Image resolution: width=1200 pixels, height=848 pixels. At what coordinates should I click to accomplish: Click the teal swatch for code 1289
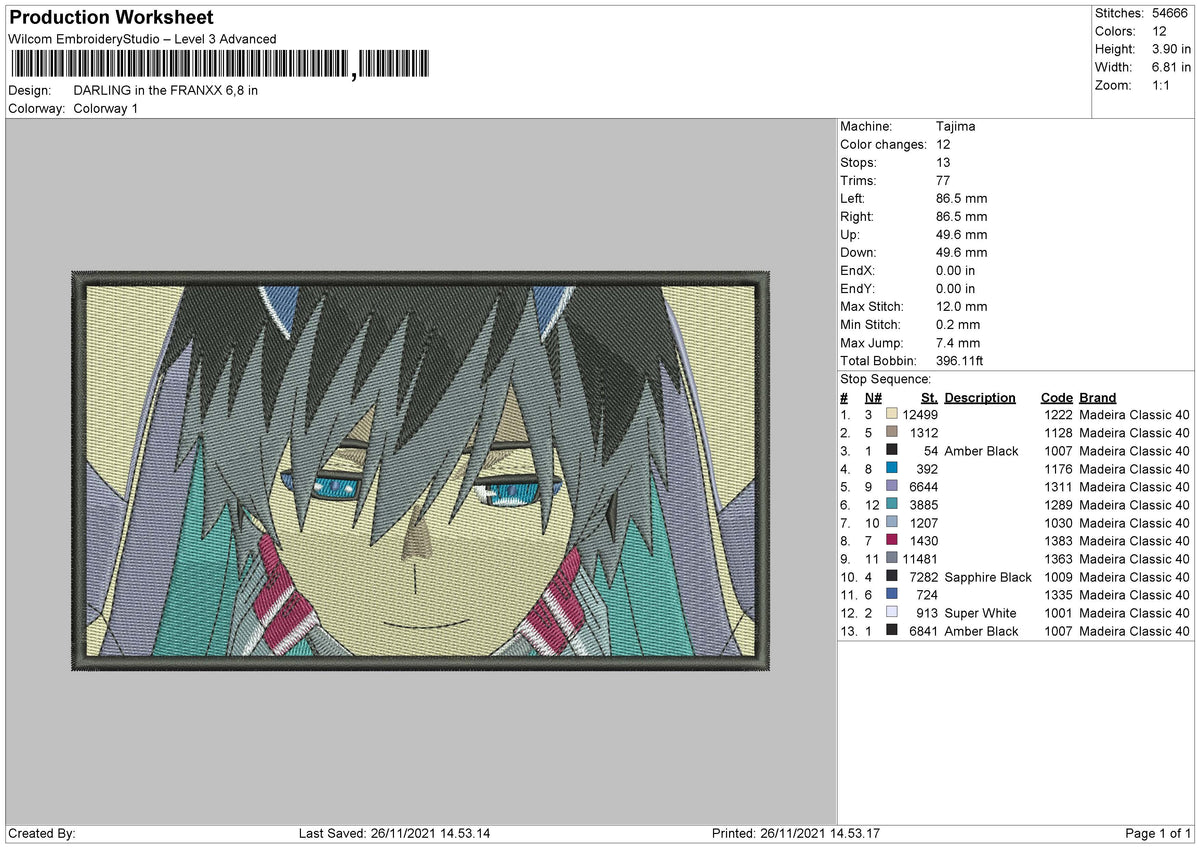[x=892, y=504]
